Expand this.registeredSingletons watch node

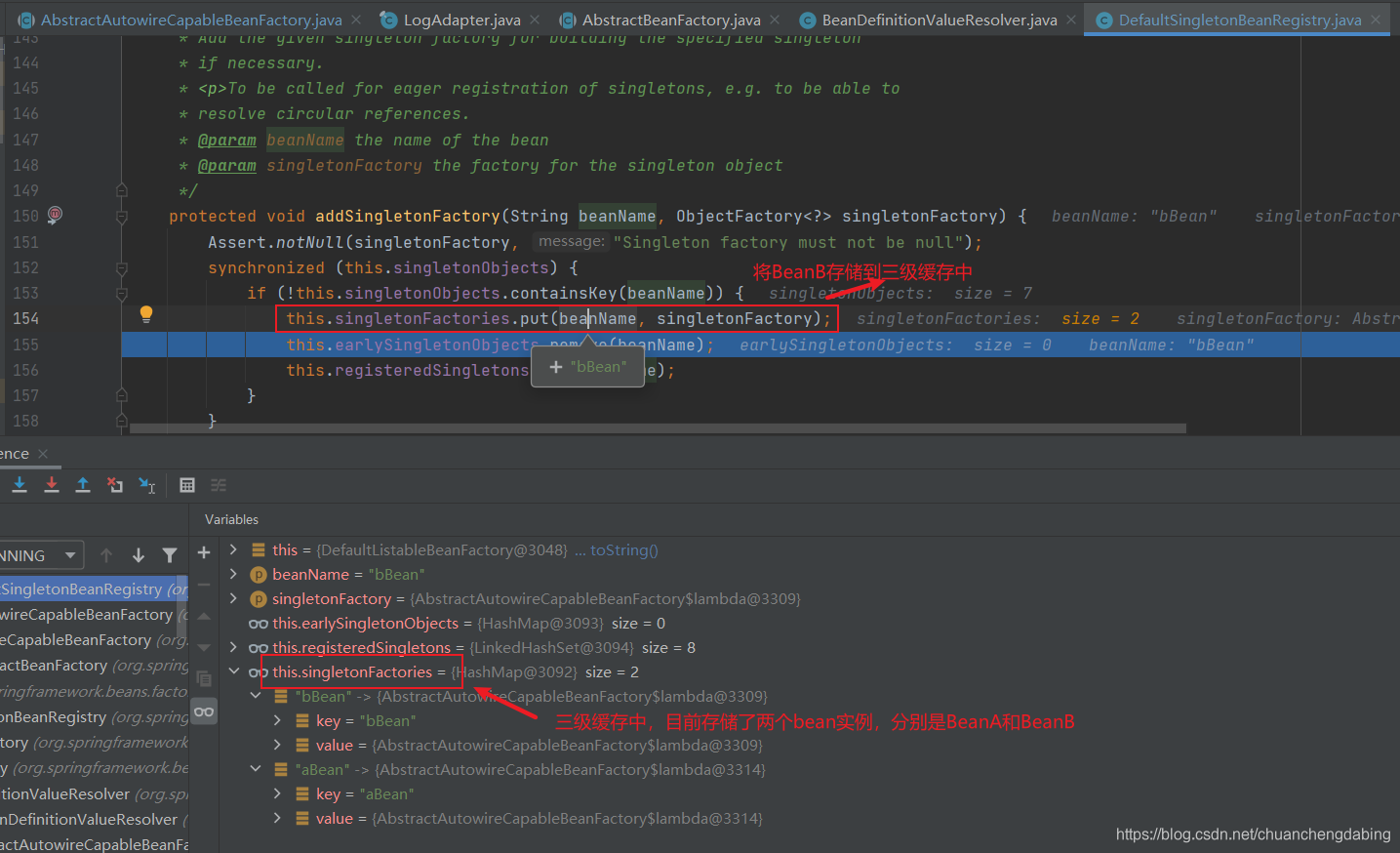point(233,647)
